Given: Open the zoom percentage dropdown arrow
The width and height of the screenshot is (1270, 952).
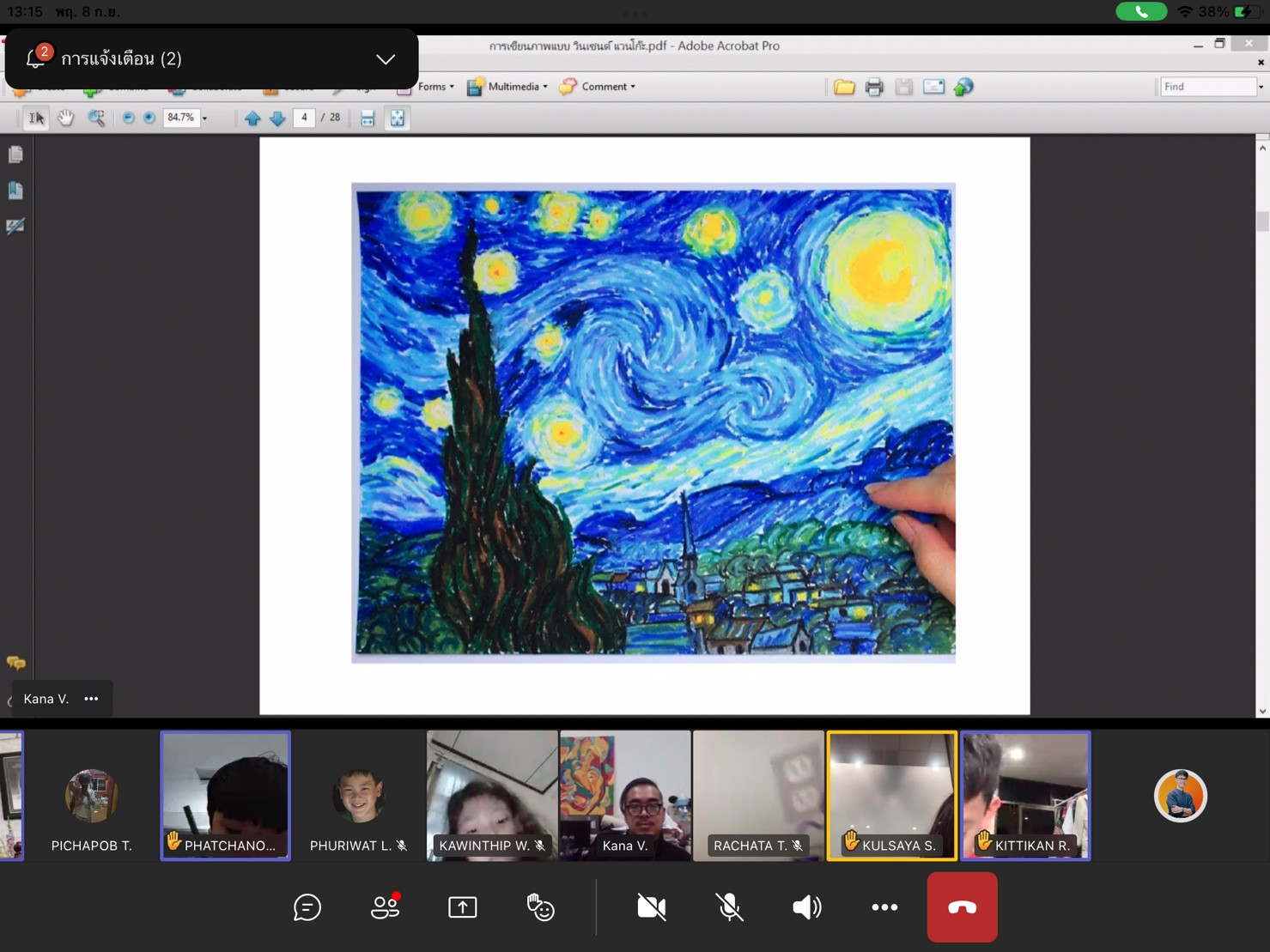Looking at the screenshot, I should point(204,118).
